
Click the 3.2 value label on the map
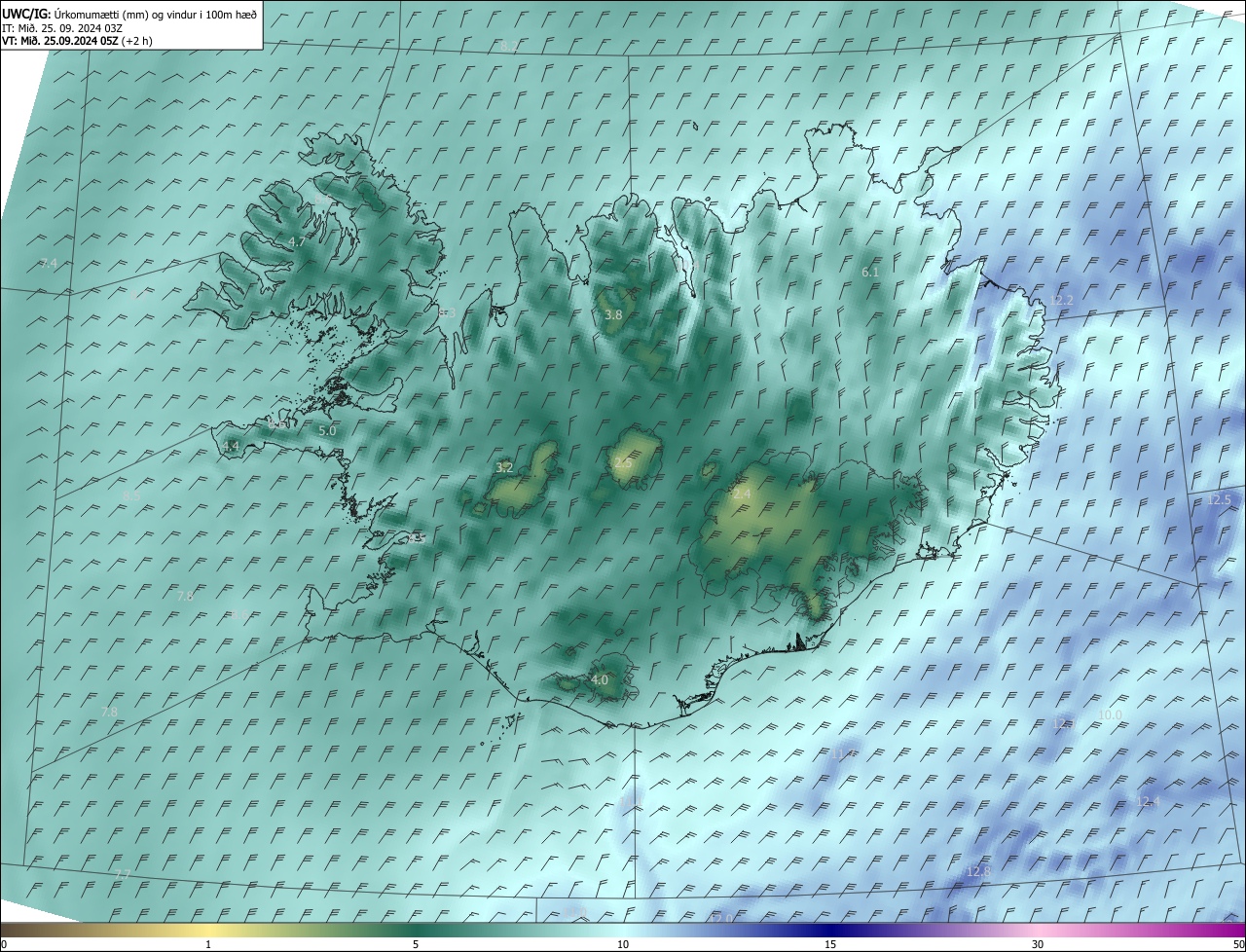(504, 468)
